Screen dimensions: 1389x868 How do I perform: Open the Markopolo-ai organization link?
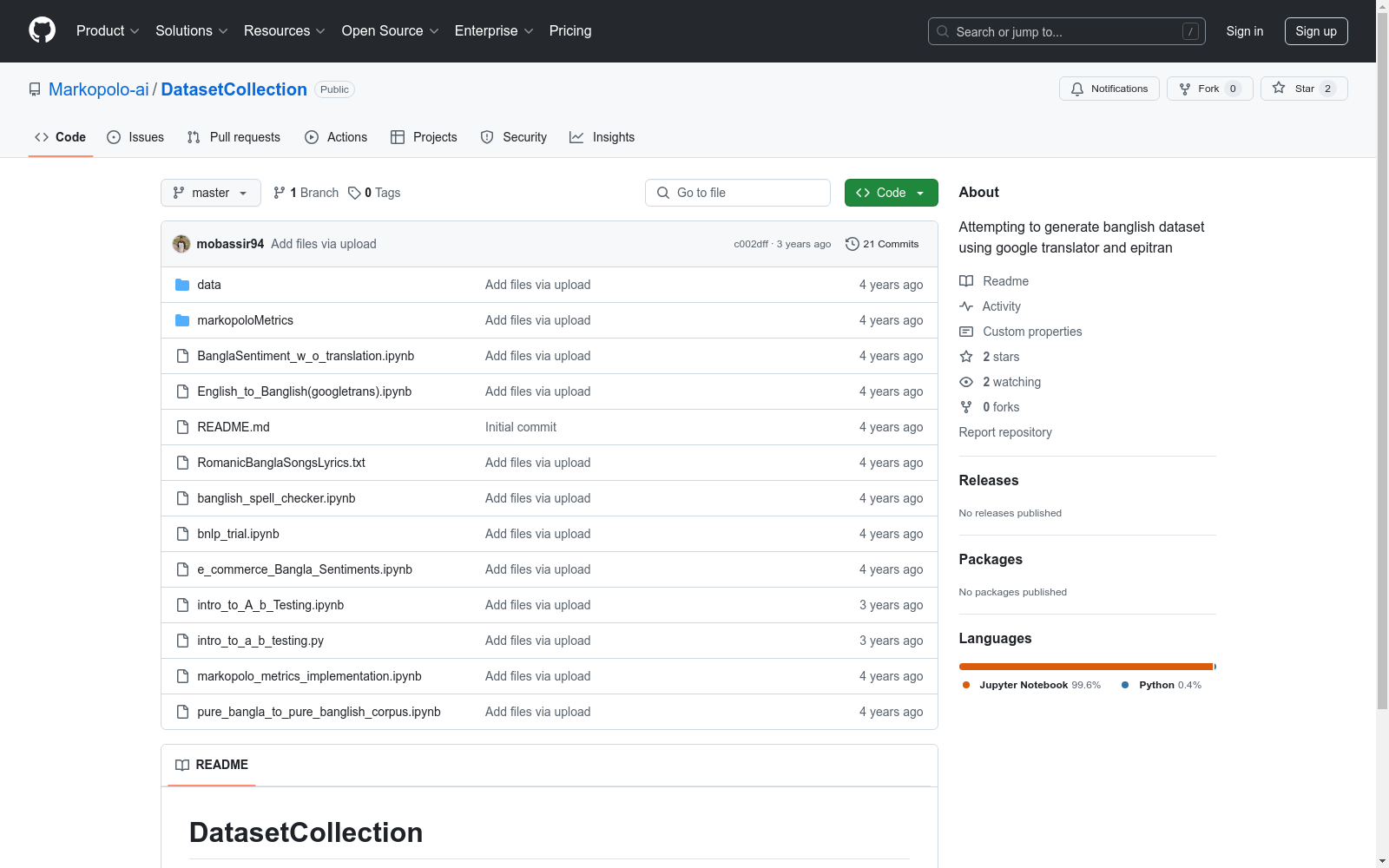(x=99, y=89)
